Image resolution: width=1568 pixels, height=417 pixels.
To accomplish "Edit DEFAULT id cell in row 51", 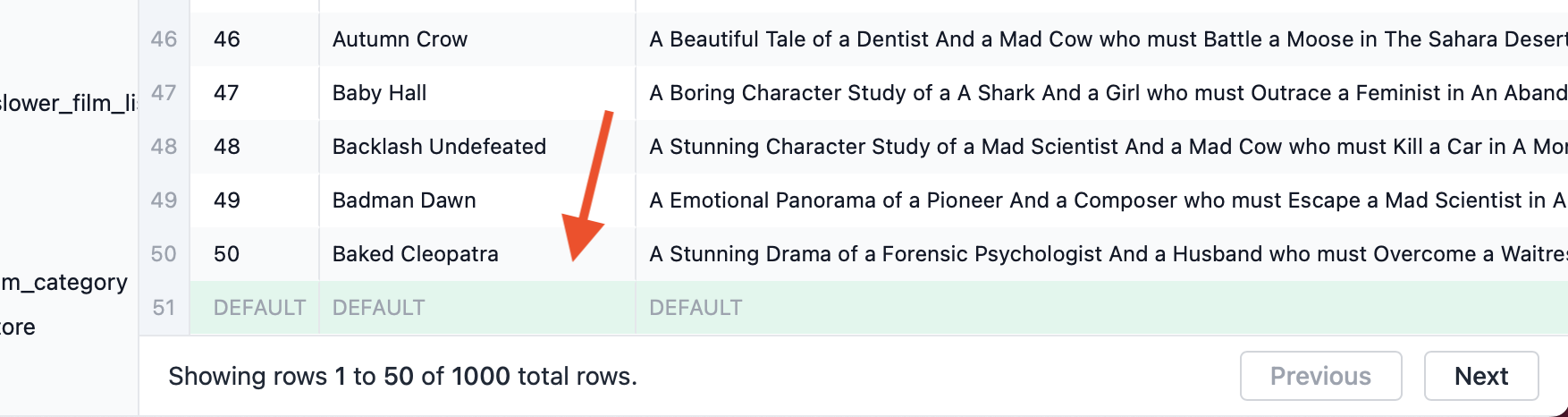I will (255, 308).
